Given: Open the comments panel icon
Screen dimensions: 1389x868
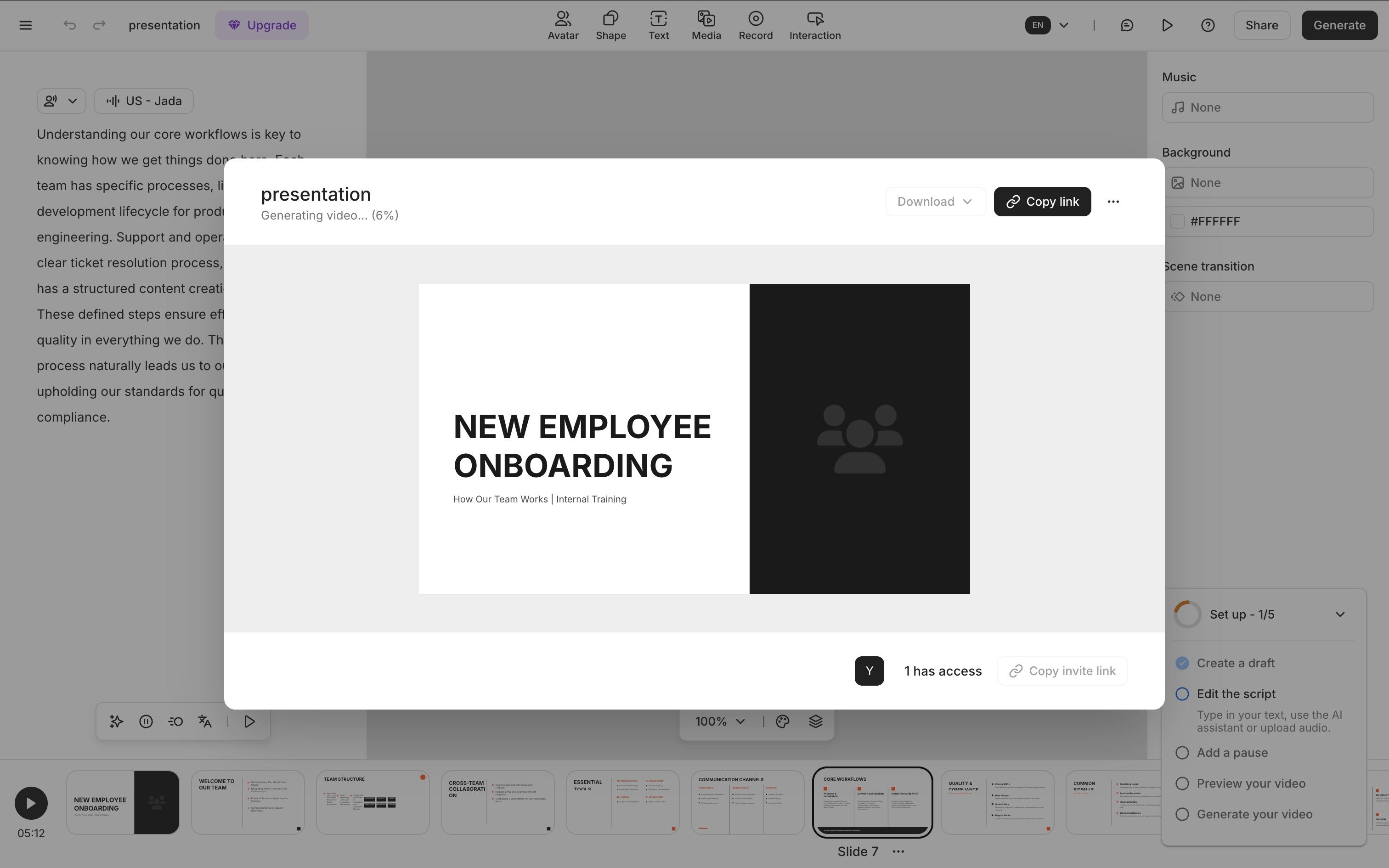Looking at the screenshot, I should click(1127, 25).
